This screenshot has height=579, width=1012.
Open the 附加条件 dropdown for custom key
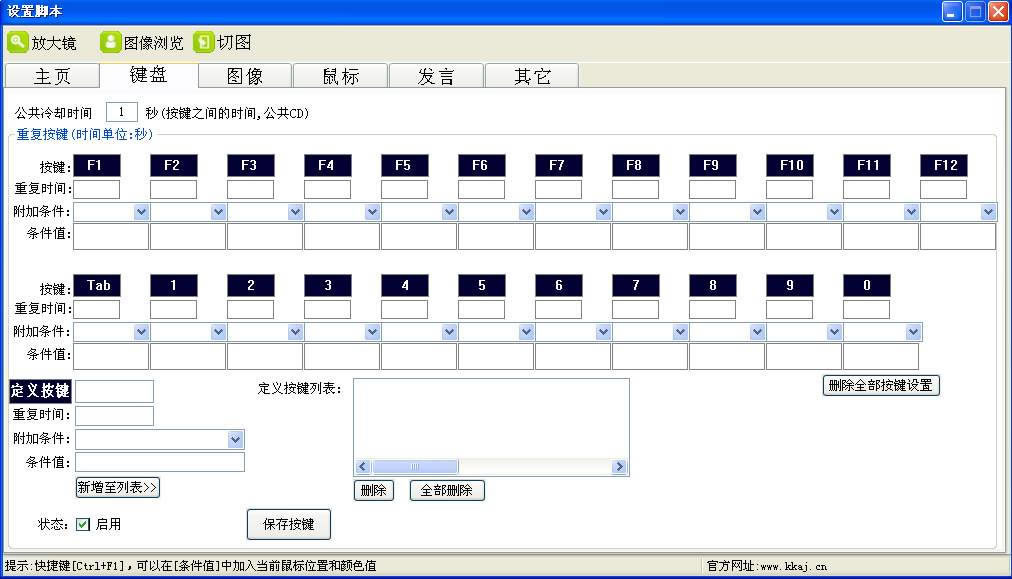[x=236, y=439]
